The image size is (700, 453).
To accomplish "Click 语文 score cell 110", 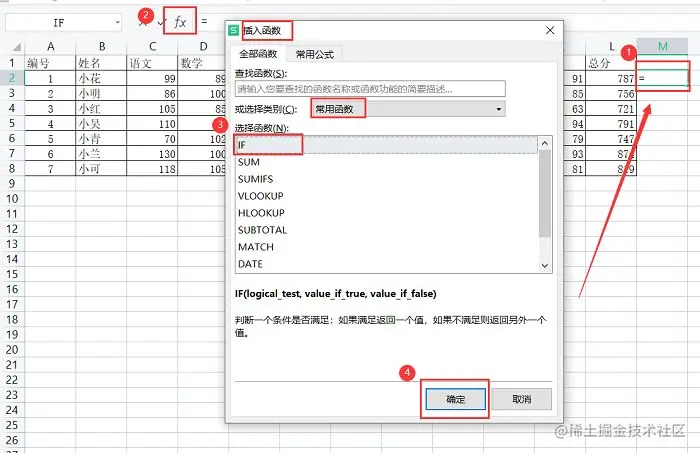I will point(152,124).
